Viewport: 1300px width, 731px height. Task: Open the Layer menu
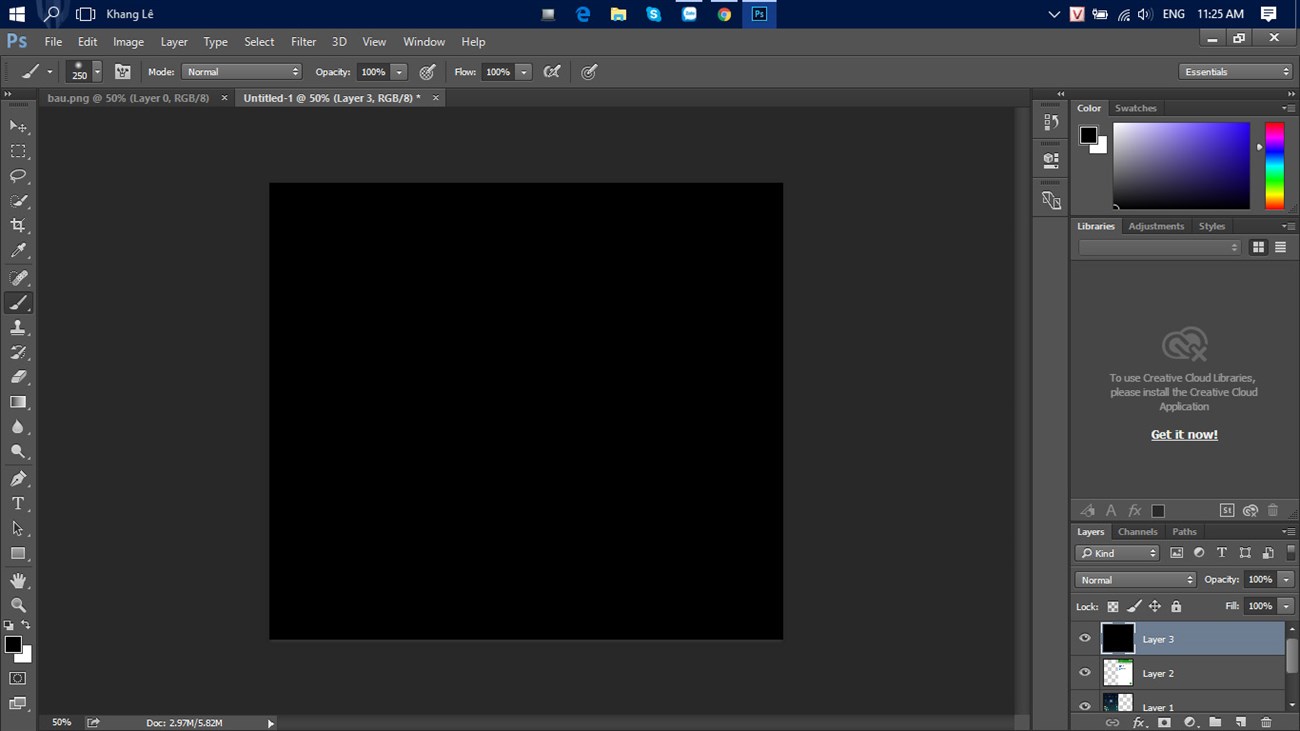[174, 42]
